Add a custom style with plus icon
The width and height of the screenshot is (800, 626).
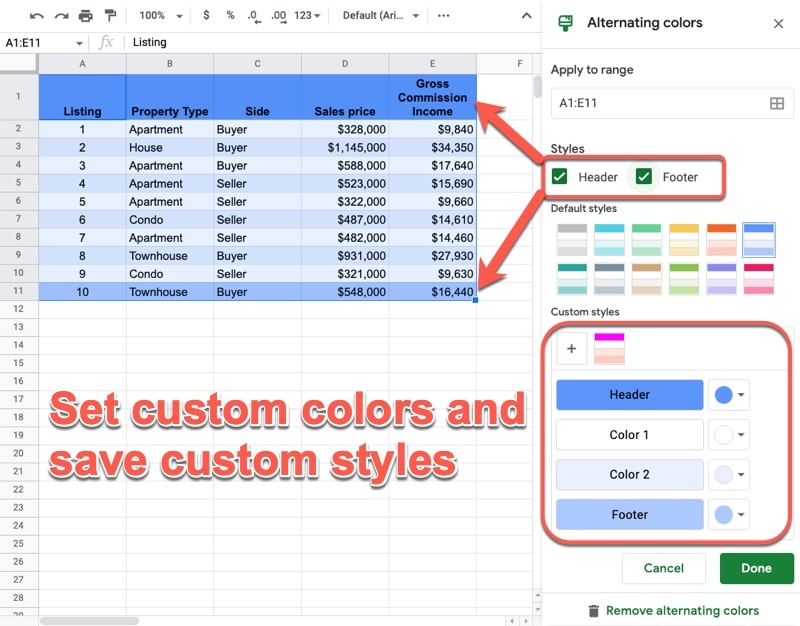tap(571, 348)
